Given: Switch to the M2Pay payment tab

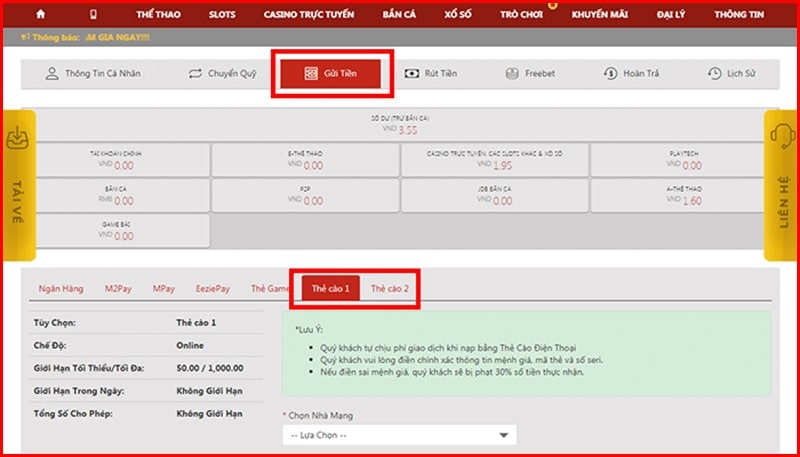Looking at the screenshot, I should [x=120, y=288].
